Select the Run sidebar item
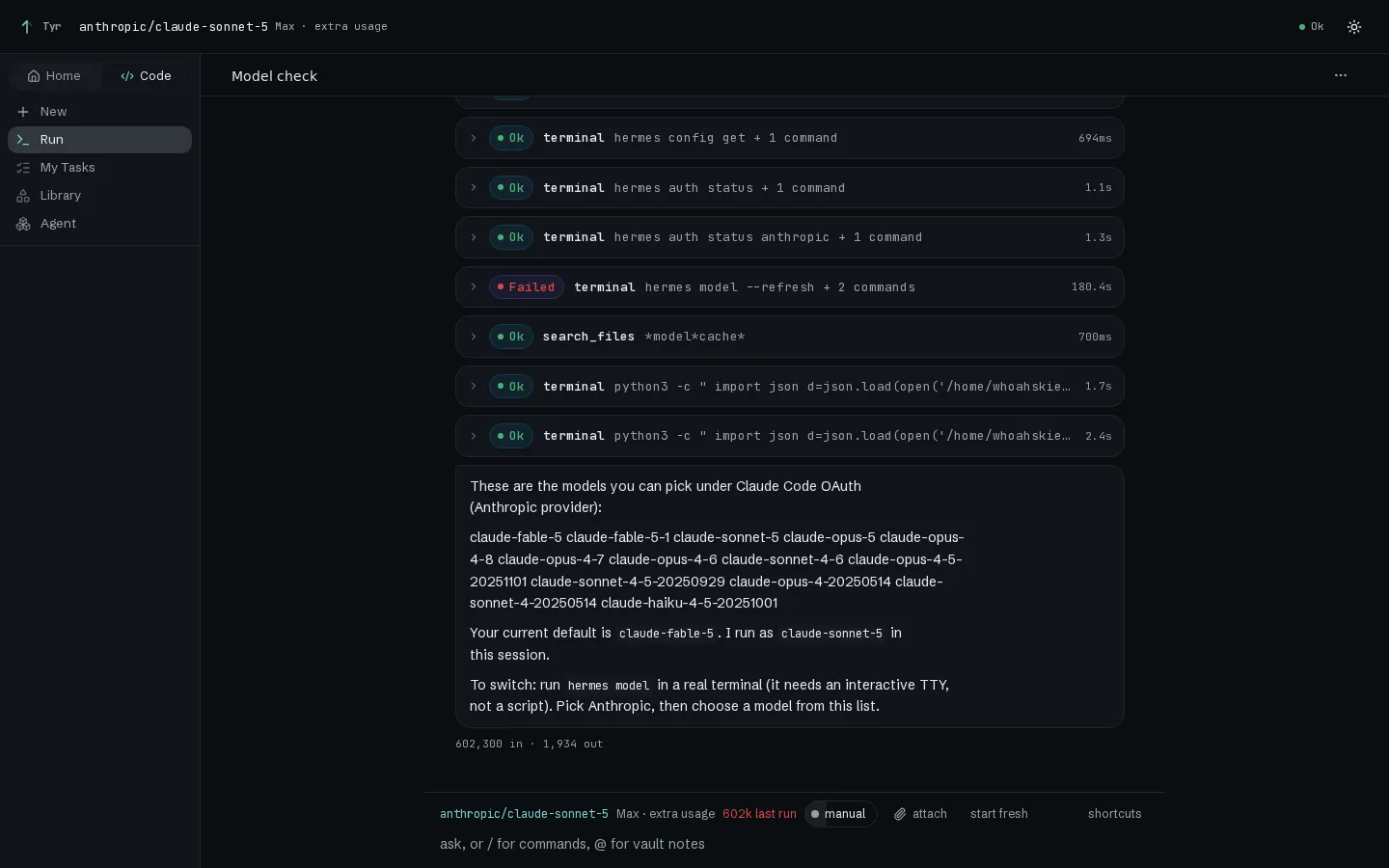This screenshot has width=1389, height=868. [x=99, y=140]
